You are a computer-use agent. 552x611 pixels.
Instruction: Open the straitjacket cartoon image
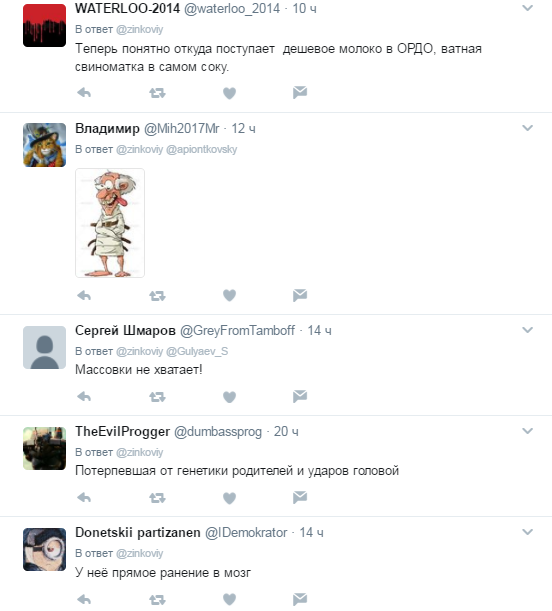tap(110, 223)
